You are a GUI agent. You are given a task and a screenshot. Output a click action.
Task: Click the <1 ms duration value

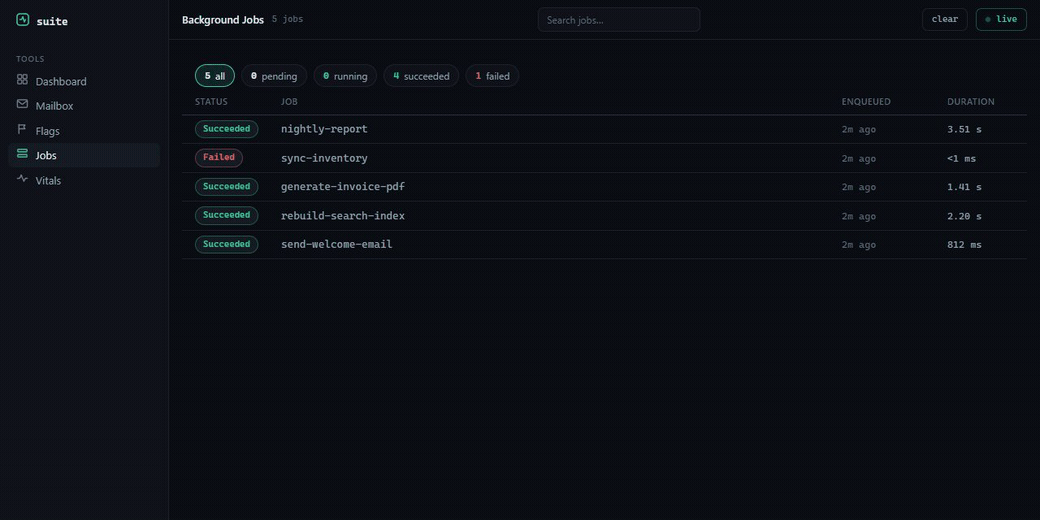962,159
